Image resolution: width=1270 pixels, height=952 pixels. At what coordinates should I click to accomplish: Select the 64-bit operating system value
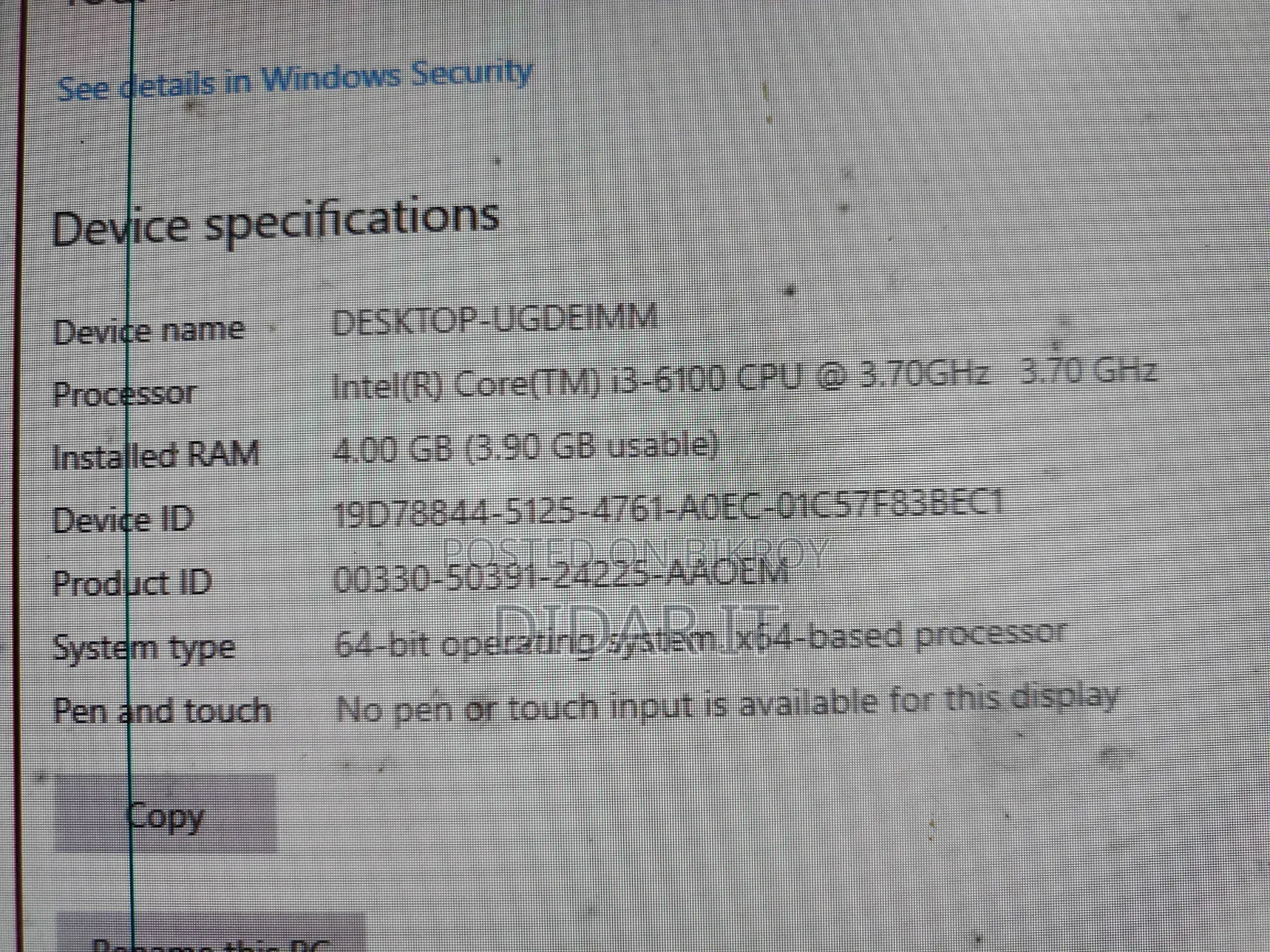tap(700, 639)
